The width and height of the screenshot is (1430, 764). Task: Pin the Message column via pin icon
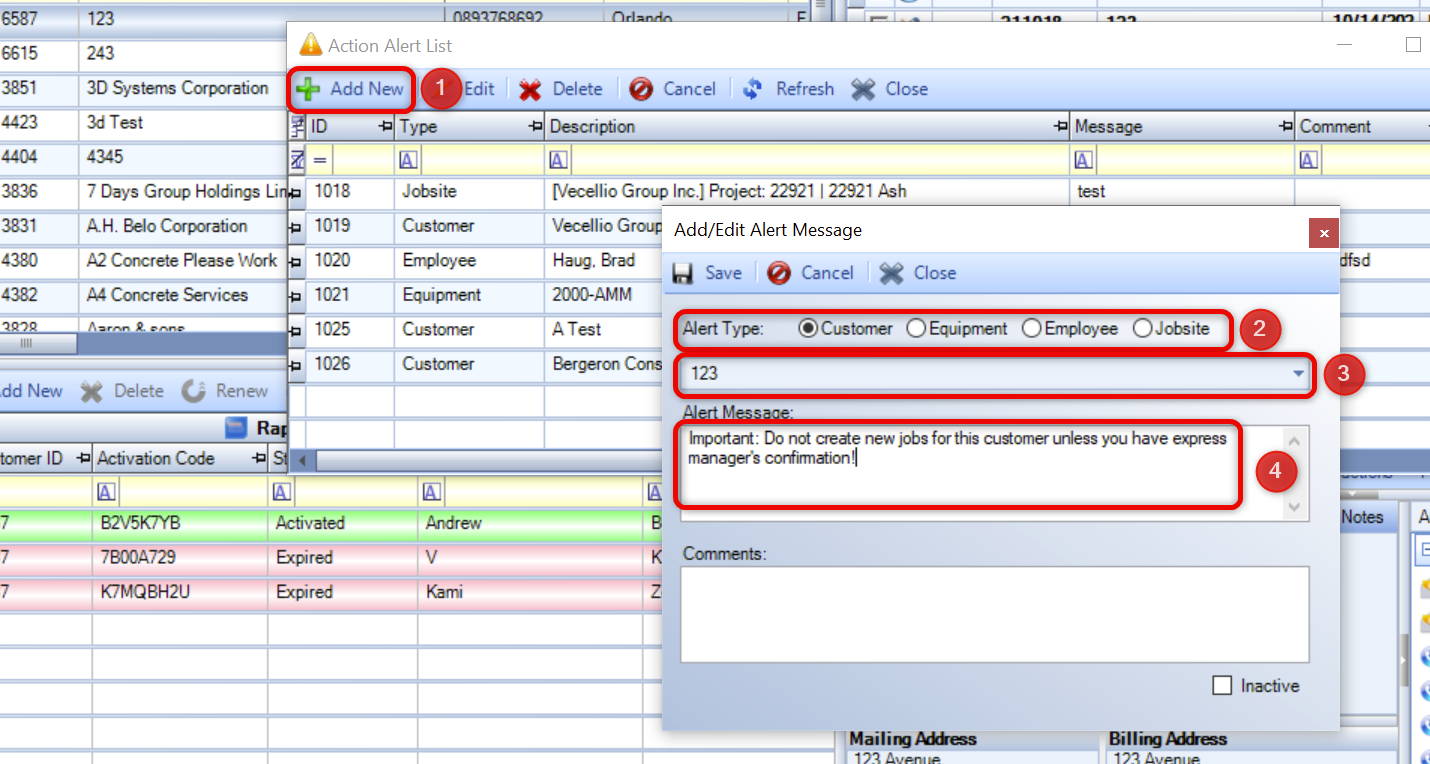tap(1287, 127)
